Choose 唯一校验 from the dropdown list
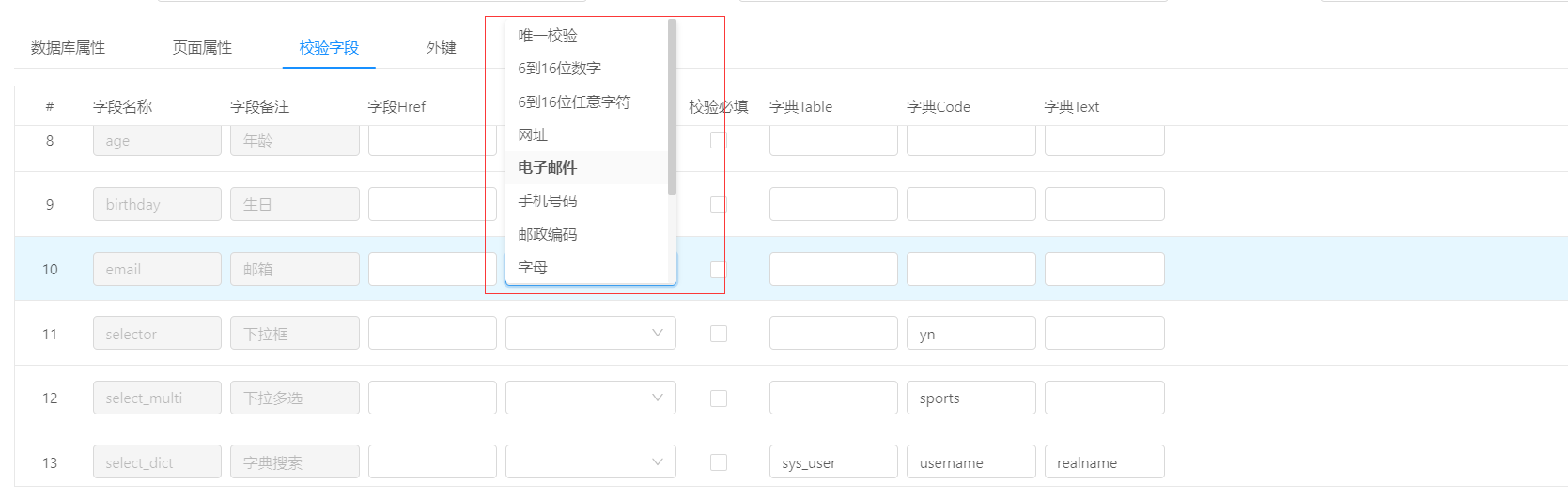The image size is (1568, 500). (x=587, y=36)
